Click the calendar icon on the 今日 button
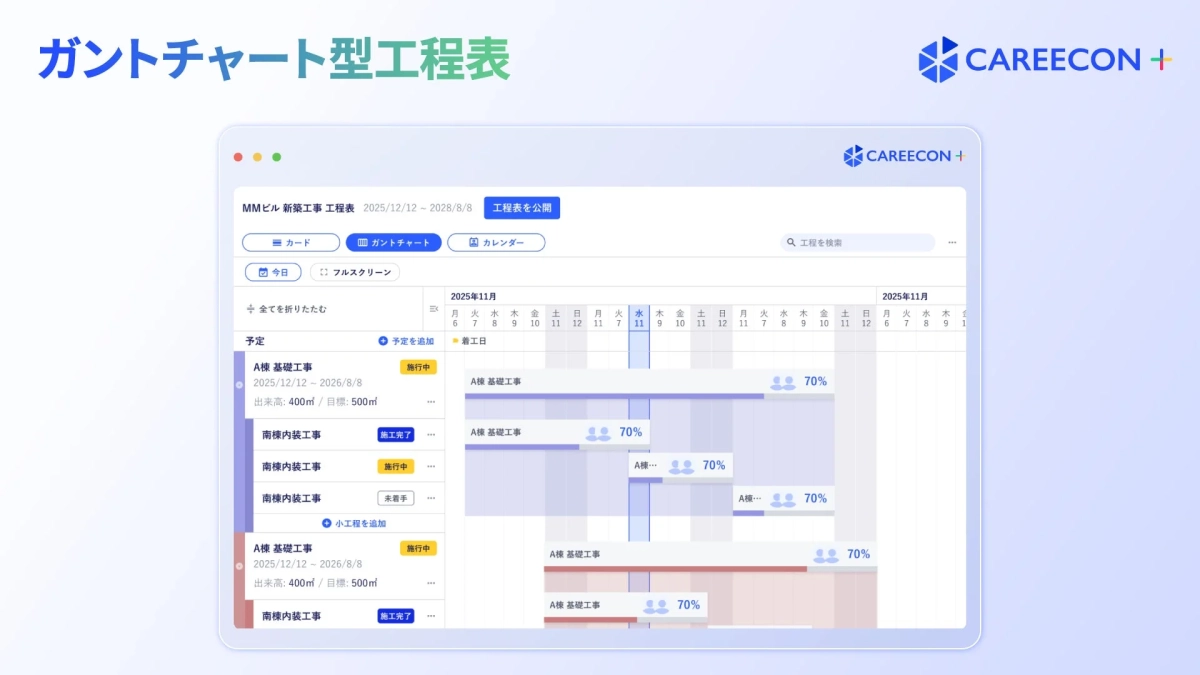The width and height of the screenshot is (1200, 675). (x=262, y=272)
